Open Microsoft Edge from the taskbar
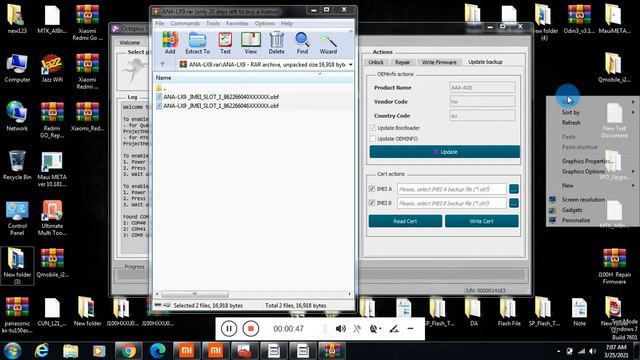 (158, 351)
